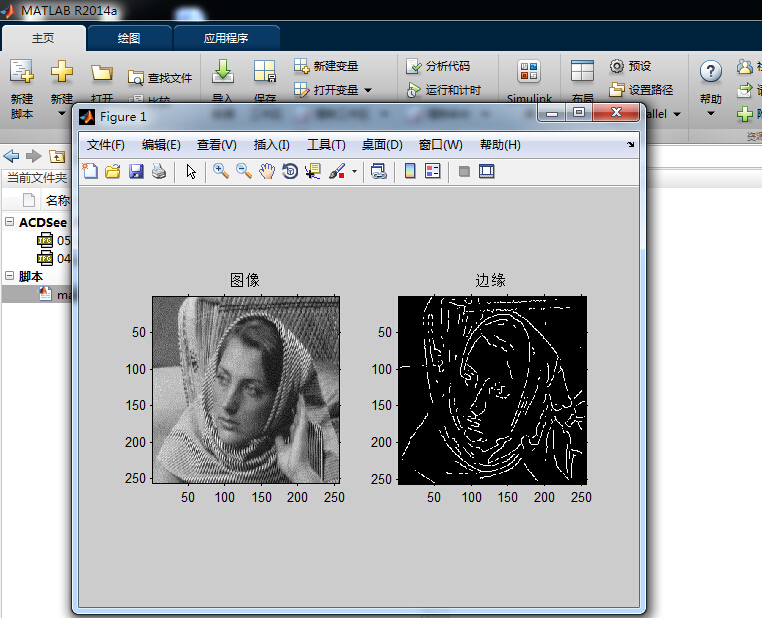
Task: Select the Pan hand tool
Action: click(x=267, y=172)
